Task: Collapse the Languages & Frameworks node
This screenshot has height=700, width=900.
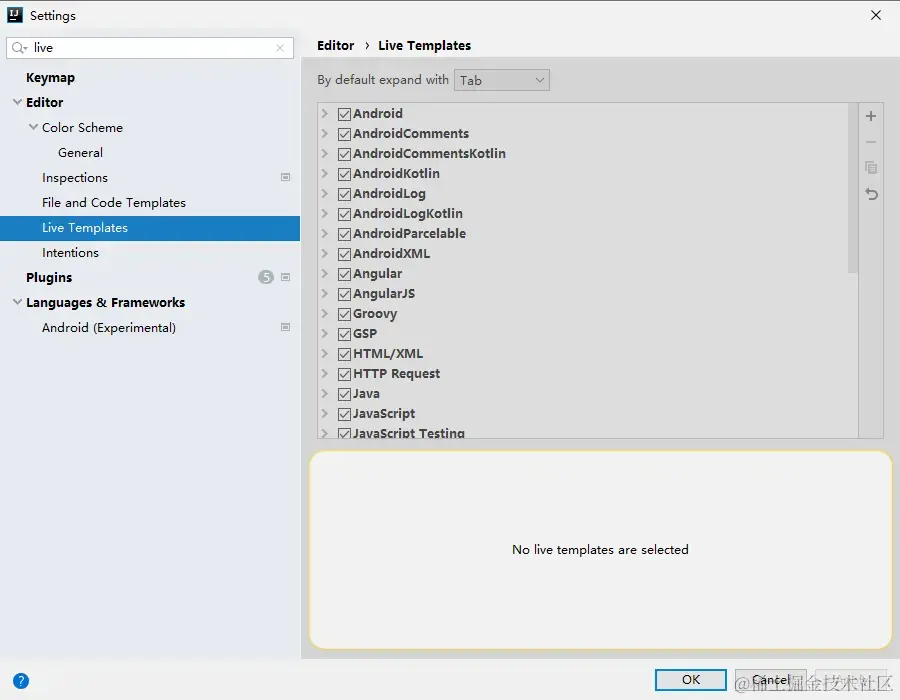Action: [17, 302]
